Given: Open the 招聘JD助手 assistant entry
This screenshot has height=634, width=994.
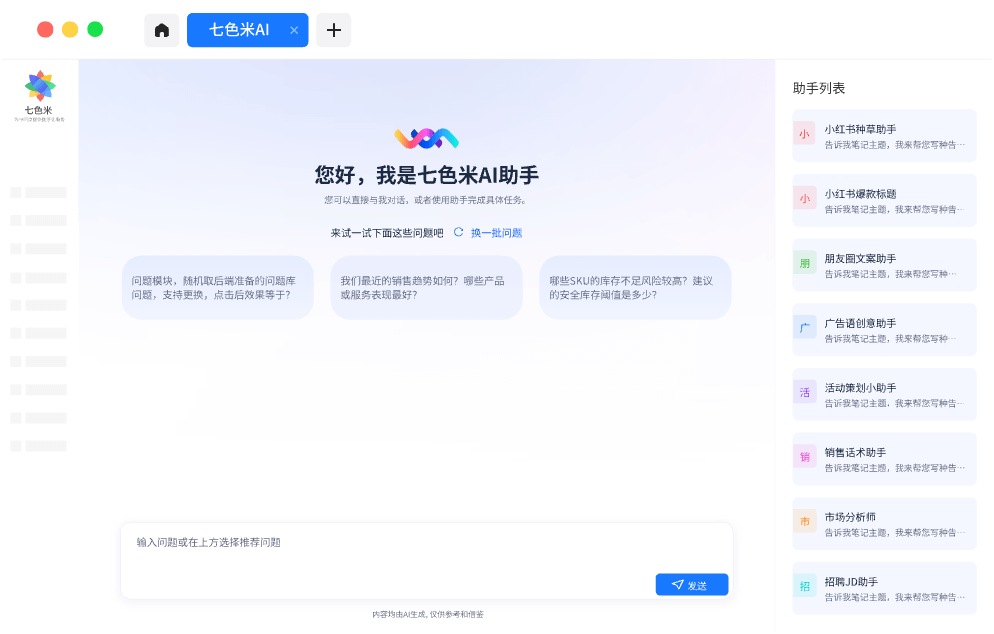Looking at the screenshot, I should (884, 588).
